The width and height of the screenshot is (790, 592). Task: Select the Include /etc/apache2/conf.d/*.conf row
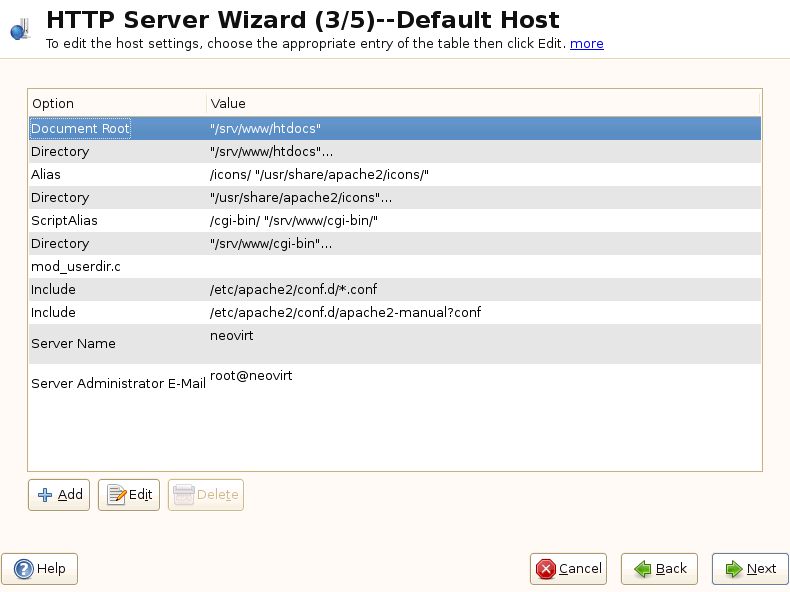[394, 290]
